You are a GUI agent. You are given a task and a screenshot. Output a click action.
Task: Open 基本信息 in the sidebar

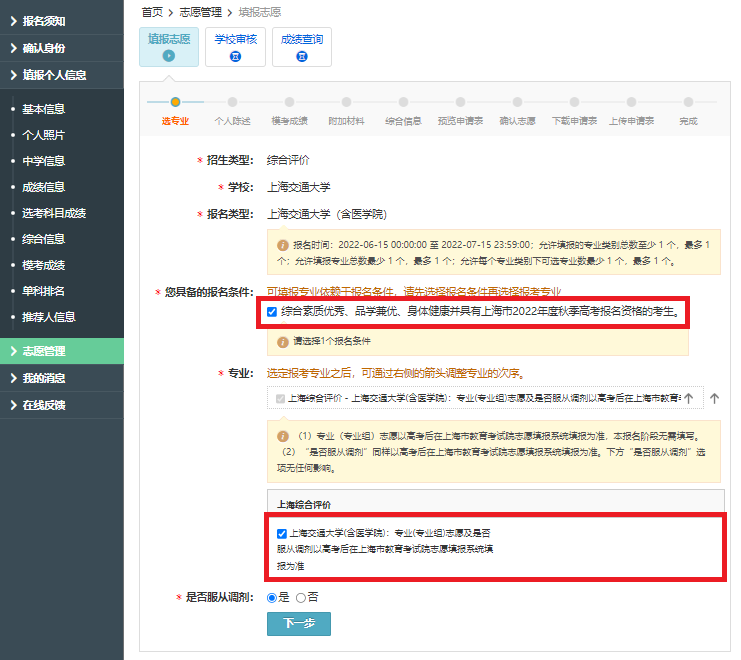pyautogui.click(x=43, y=109)
